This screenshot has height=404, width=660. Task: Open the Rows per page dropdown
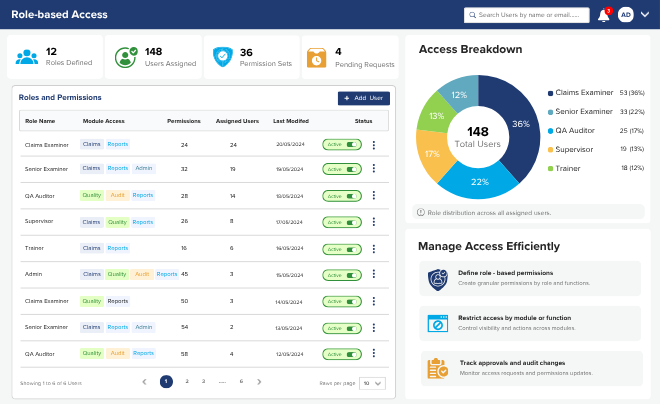[x=372, y=383]
